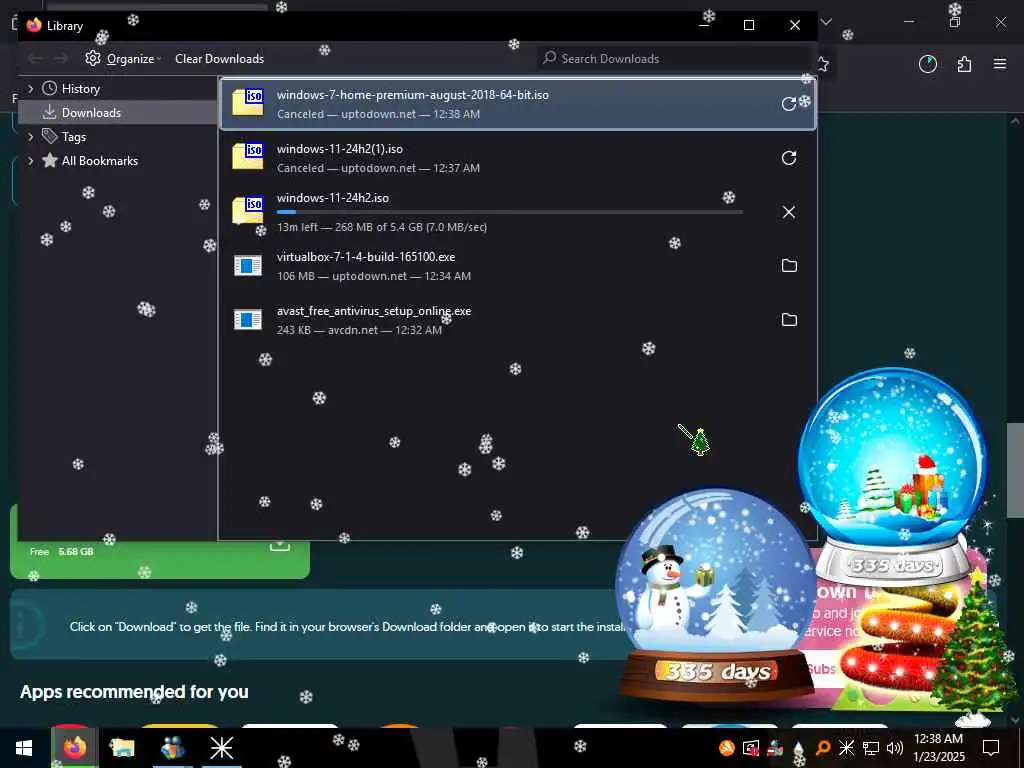
Task: Select the windows-11-24h2.iso file icon
Action: click(248, 210)
